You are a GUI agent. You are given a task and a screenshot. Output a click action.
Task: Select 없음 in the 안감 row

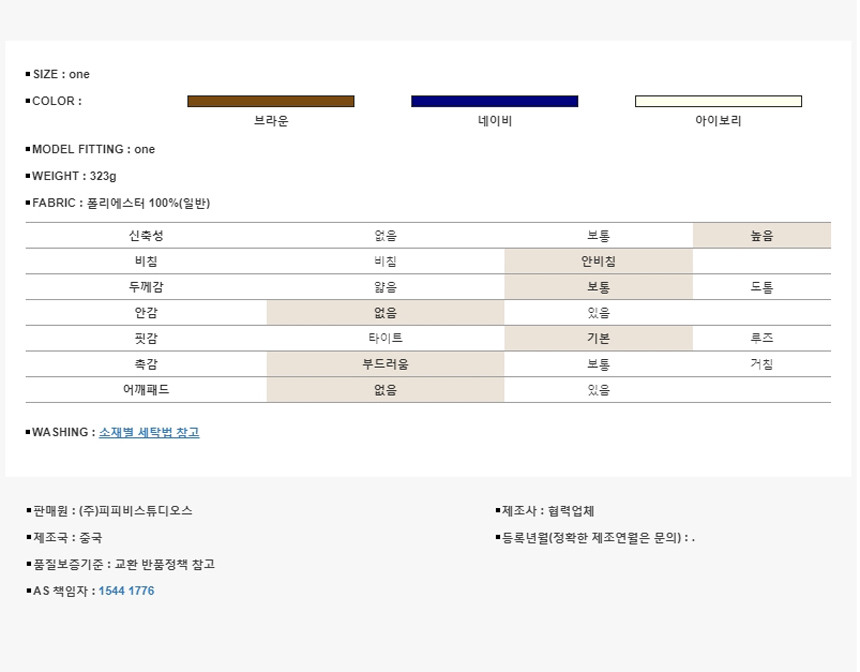385,313
